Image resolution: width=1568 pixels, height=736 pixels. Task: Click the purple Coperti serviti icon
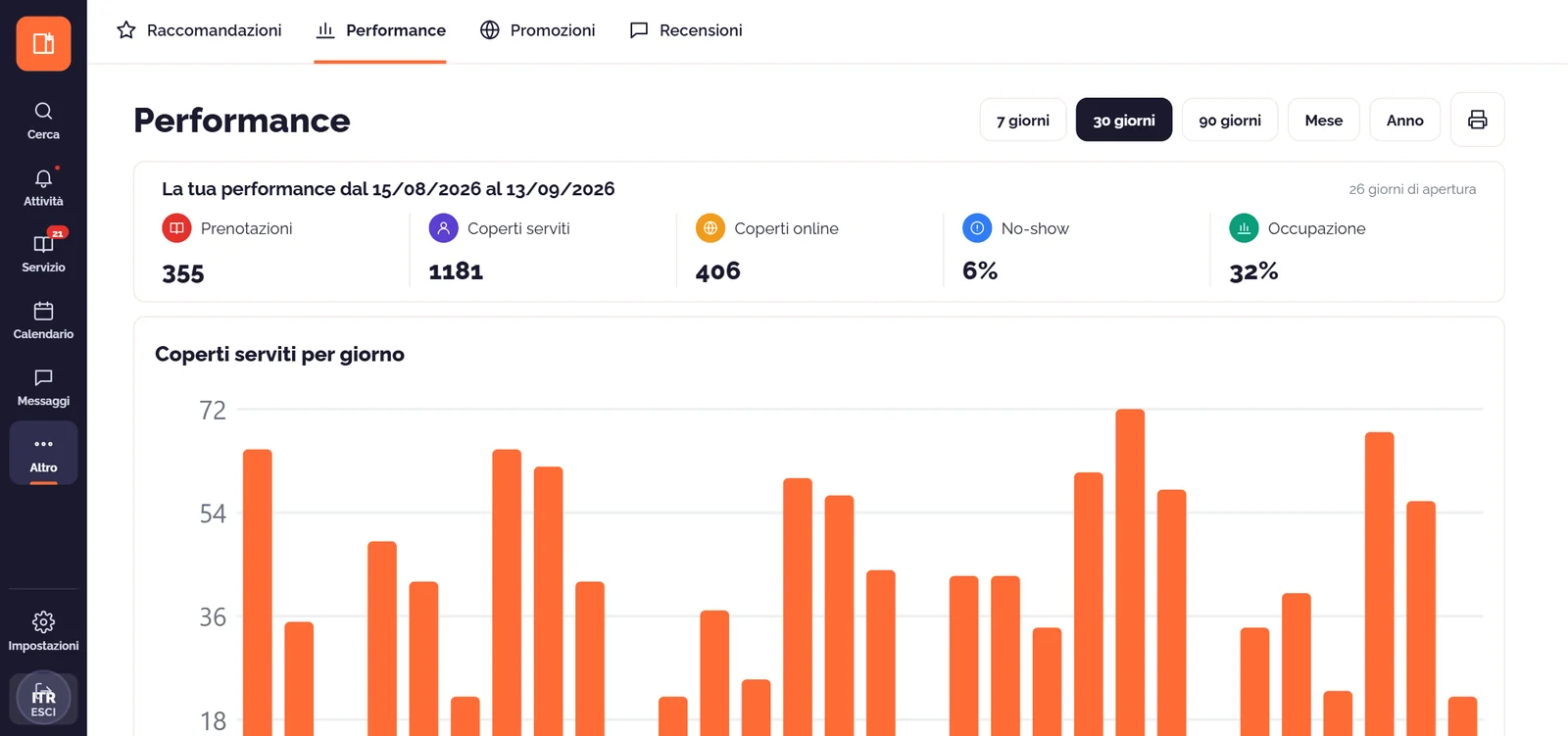[443, 228]
